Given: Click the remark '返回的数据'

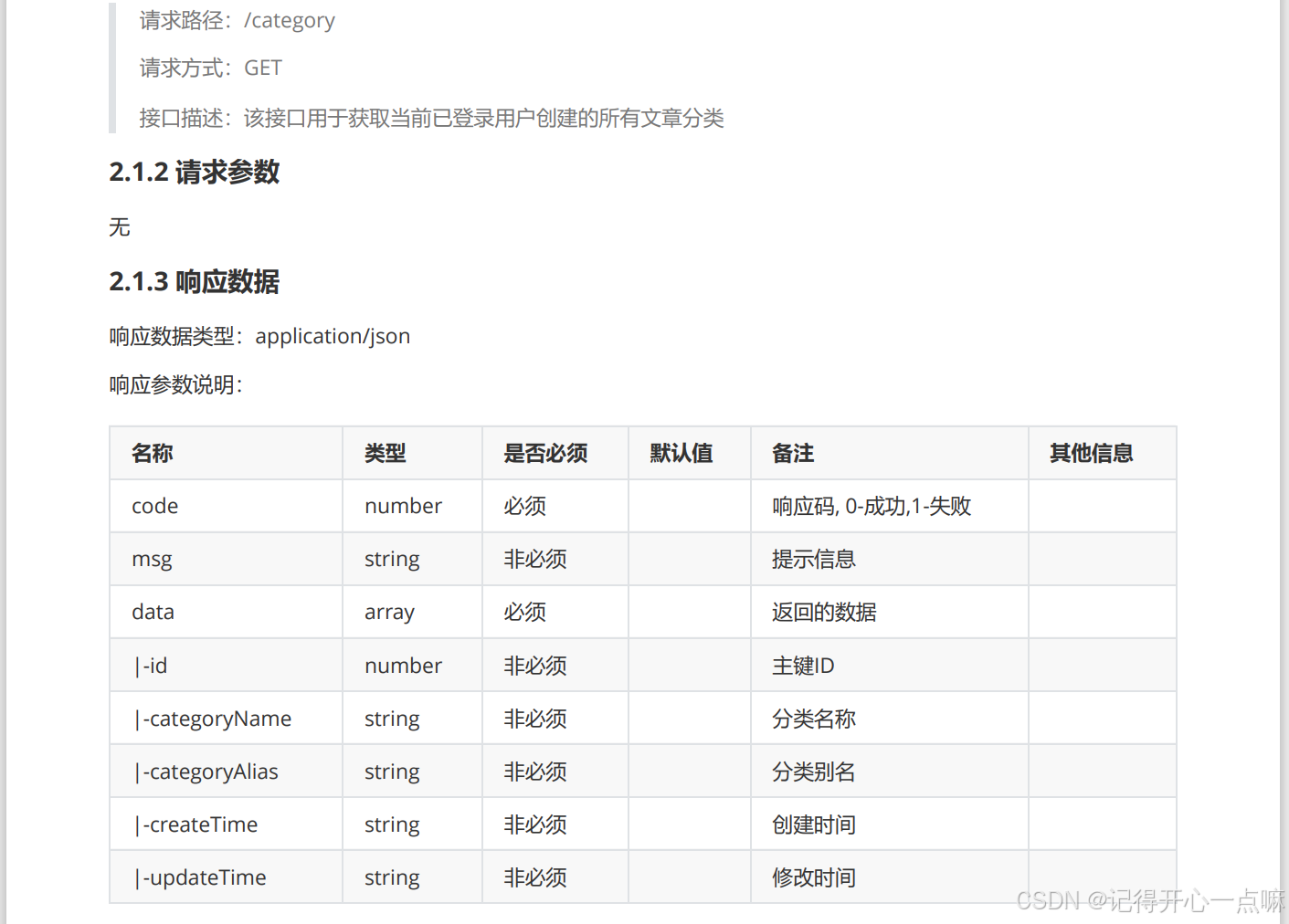Looking at the screenshot, I should coord(824,612).
